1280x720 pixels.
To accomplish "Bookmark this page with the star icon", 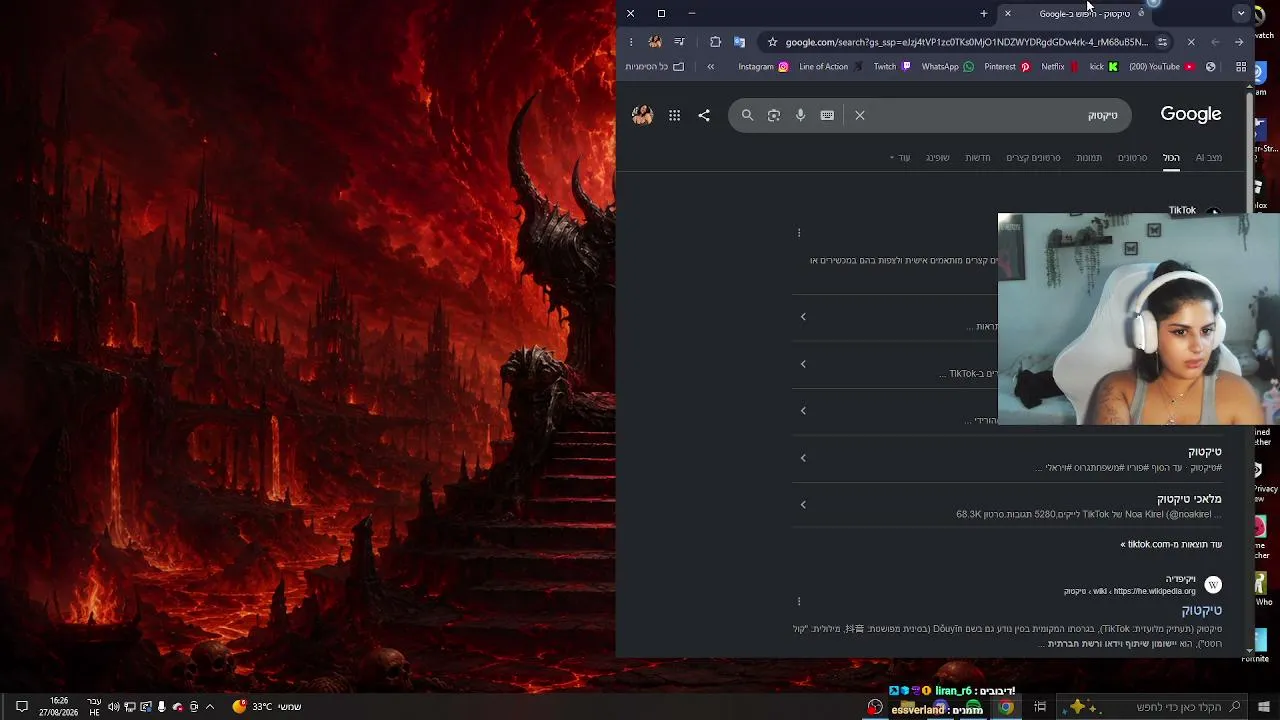I will (772, 42).
